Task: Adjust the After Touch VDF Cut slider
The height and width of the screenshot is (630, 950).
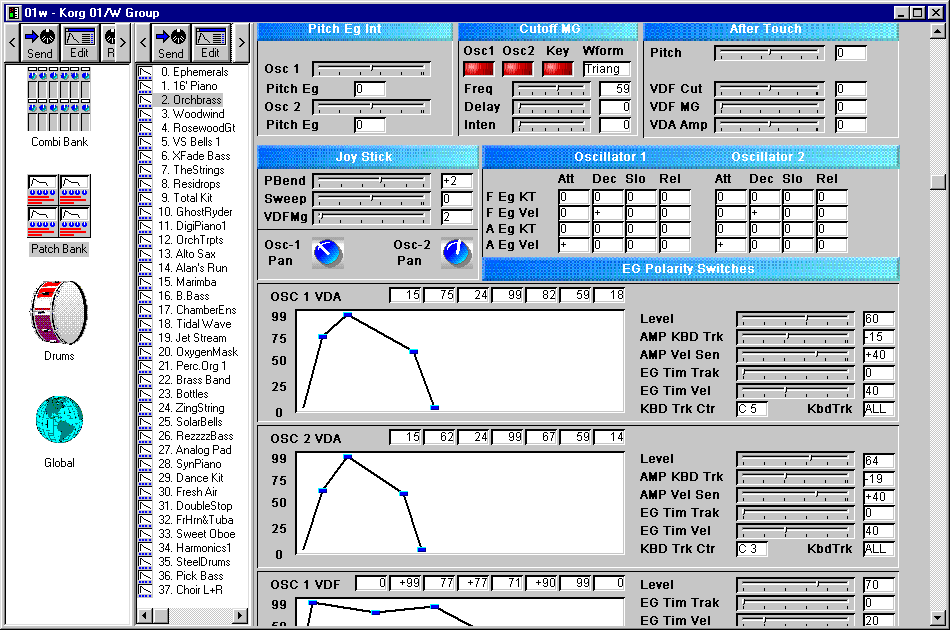Action: tap(769, 90)
